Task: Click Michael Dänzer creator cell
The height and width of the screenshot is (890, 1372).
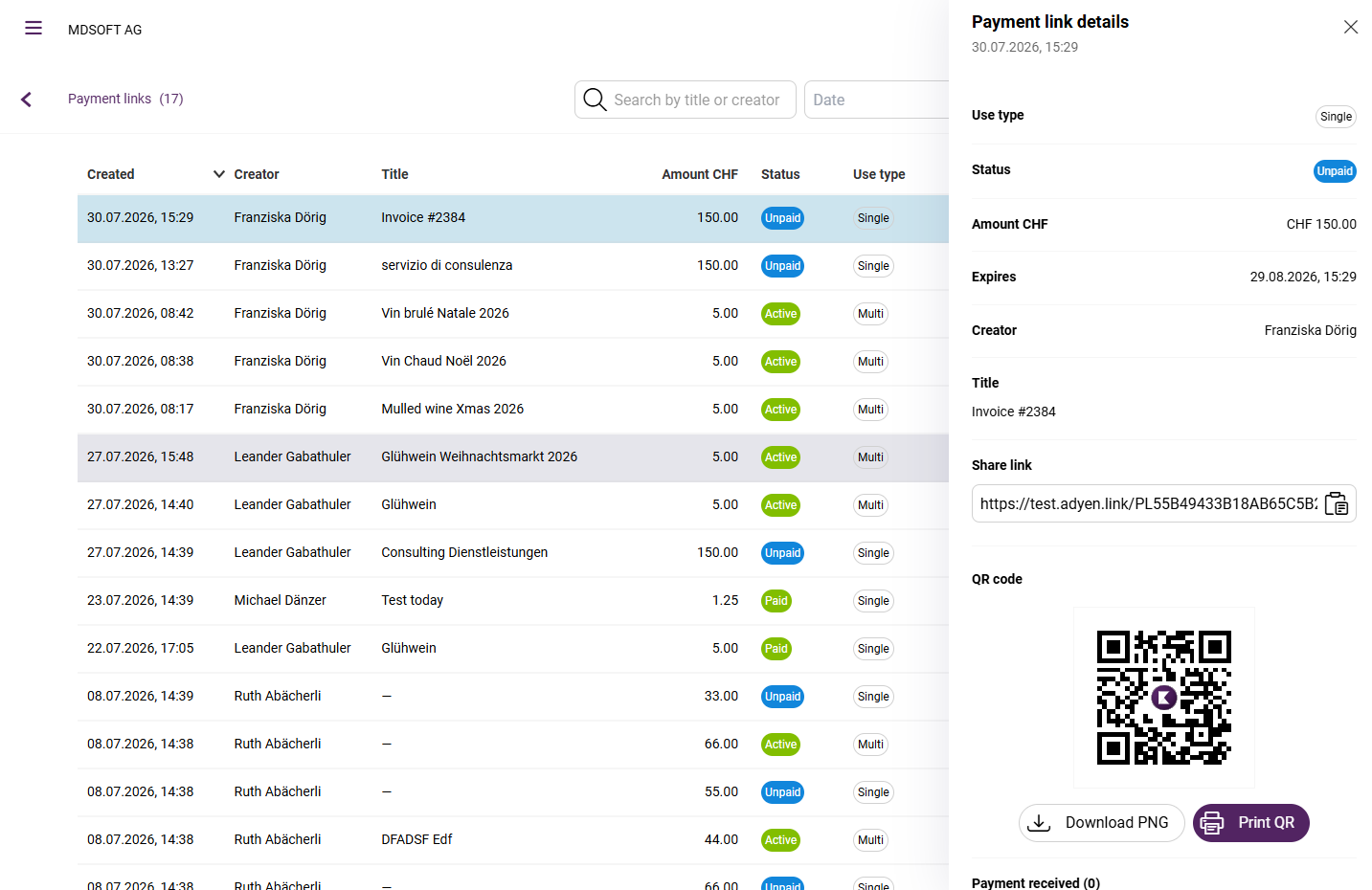Action: tap(281, 600)
